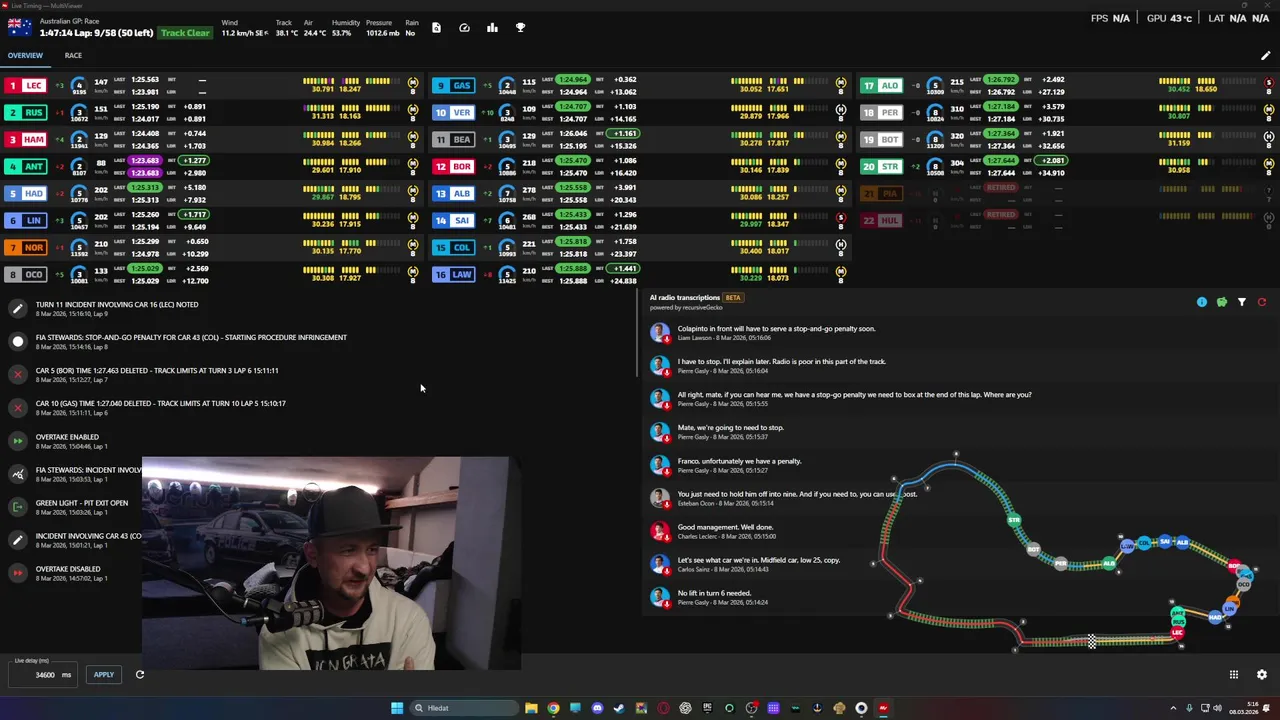Click the blue info icon in radio panel
This screenshot has width=1280, height=720.
click(x=1202, y=302)
